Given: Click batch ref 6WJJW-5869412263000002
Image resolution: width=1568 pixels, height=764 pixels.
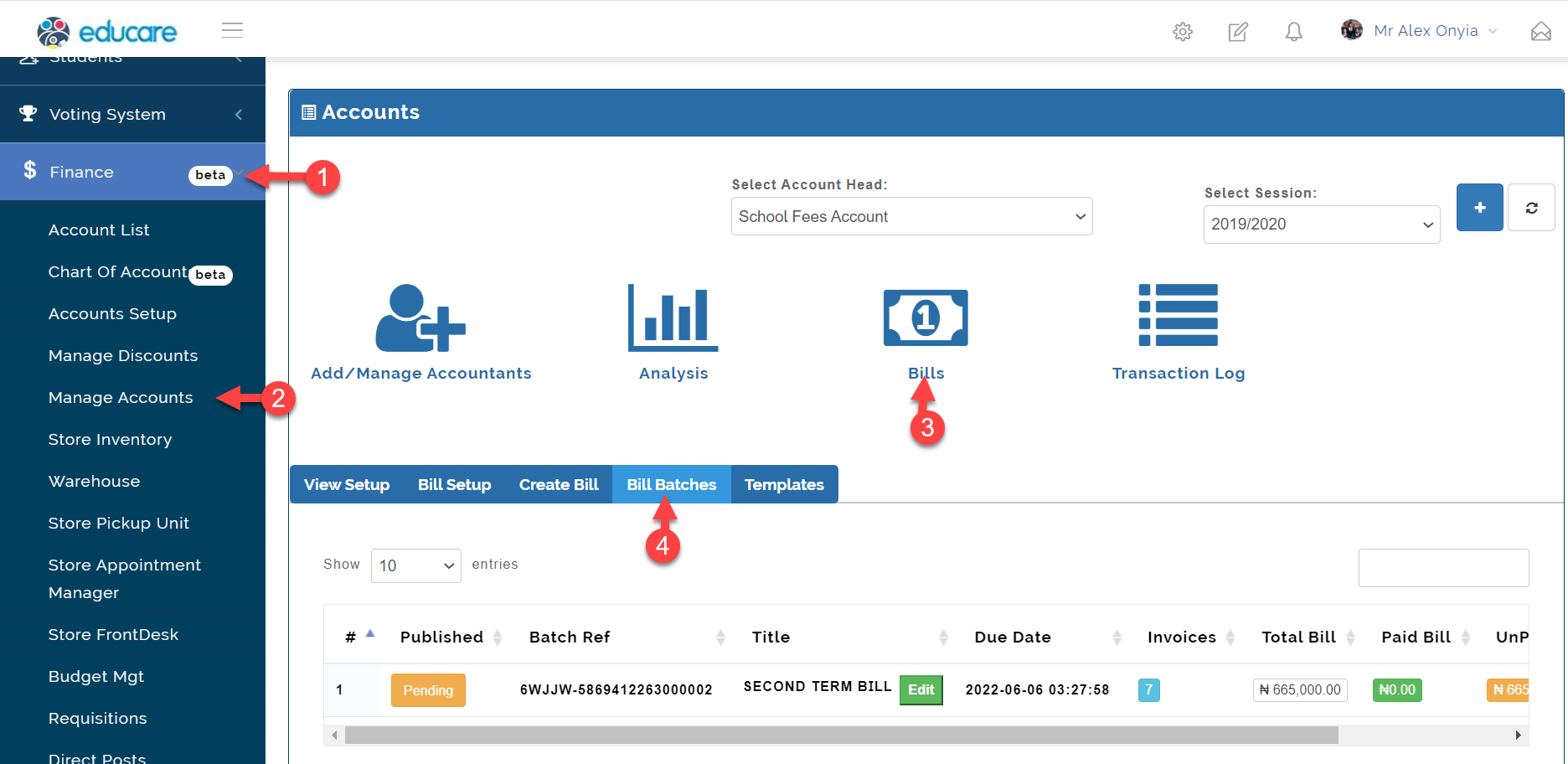Looking at the screenshot, I should [616, 689].
